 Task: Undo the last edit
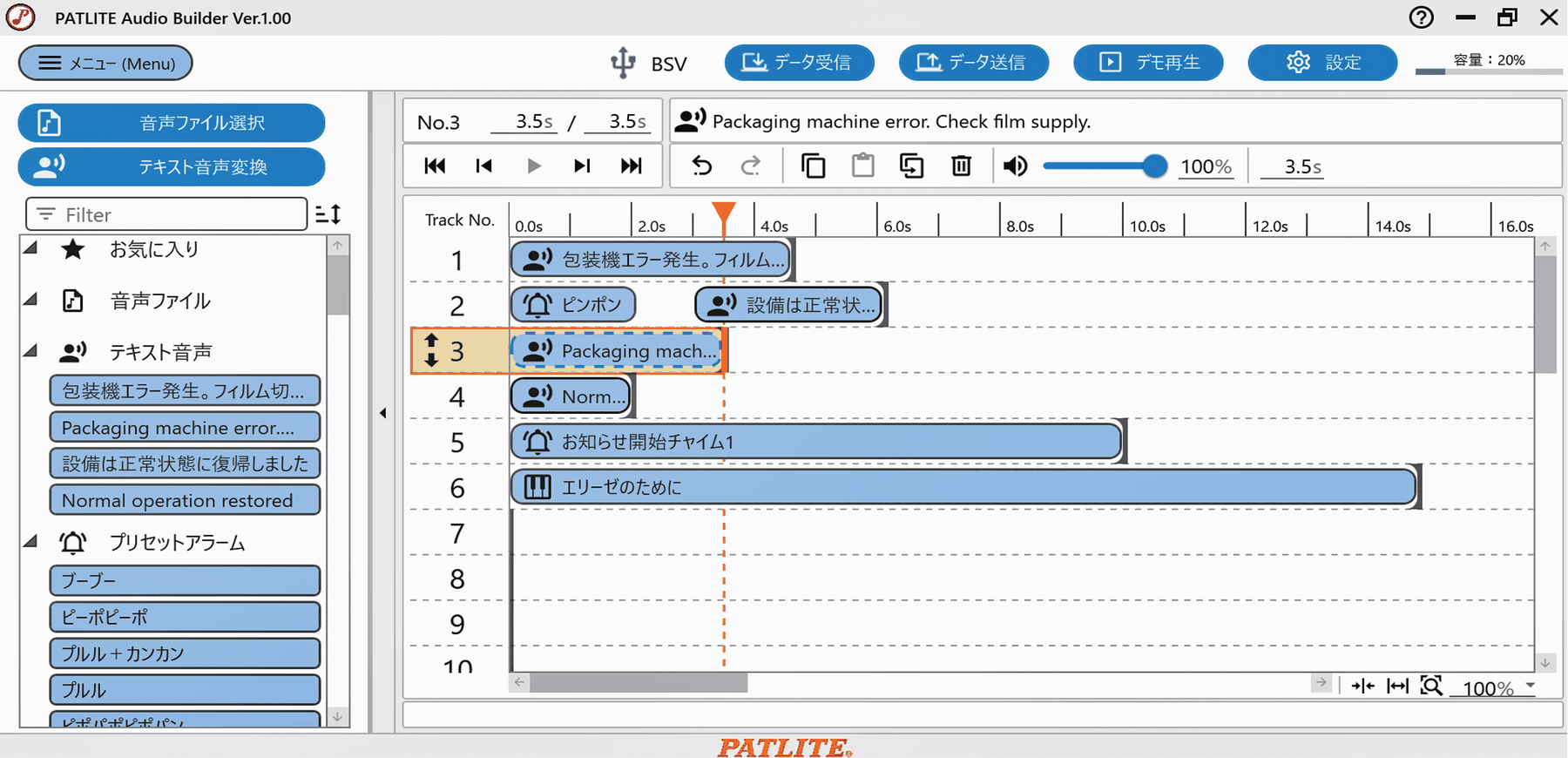pos(701,166)
